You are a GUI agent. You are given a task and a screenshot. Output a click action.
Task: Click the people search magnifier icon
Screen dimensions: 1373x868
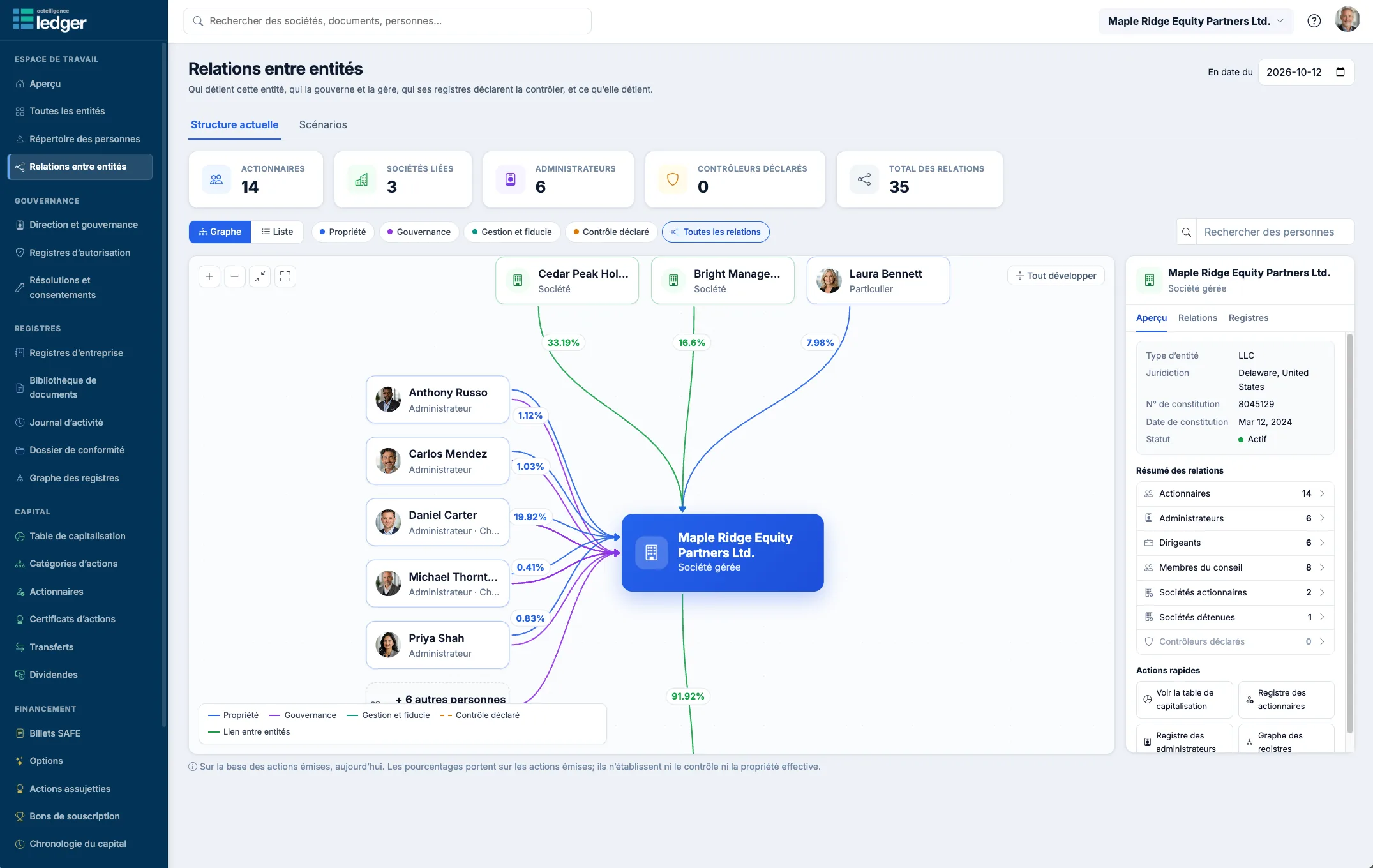click(1187, 232)
